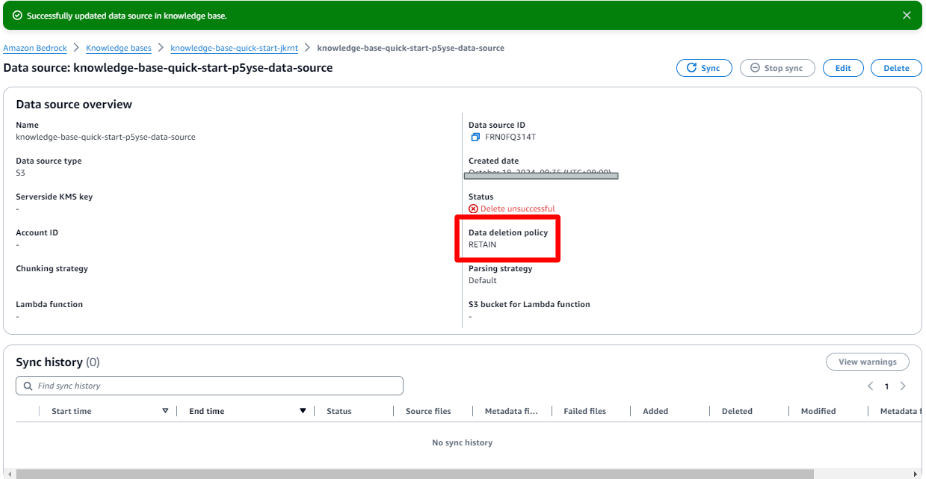
Task: Copy the data source ID icon
Action: (x=475, y=137)
